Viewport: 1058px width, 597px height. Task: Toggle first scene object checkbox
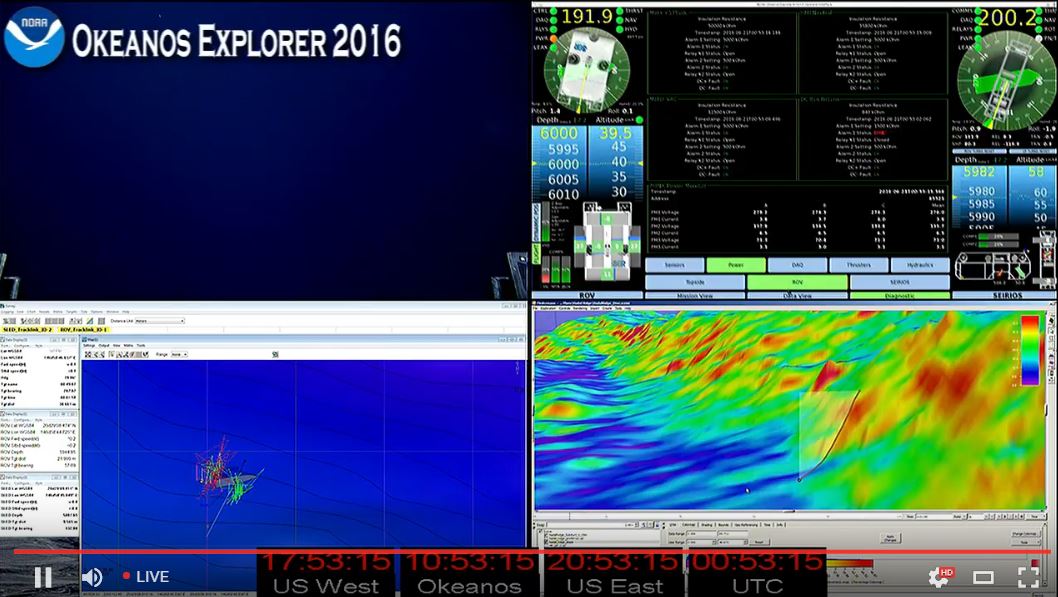point(546,534)
